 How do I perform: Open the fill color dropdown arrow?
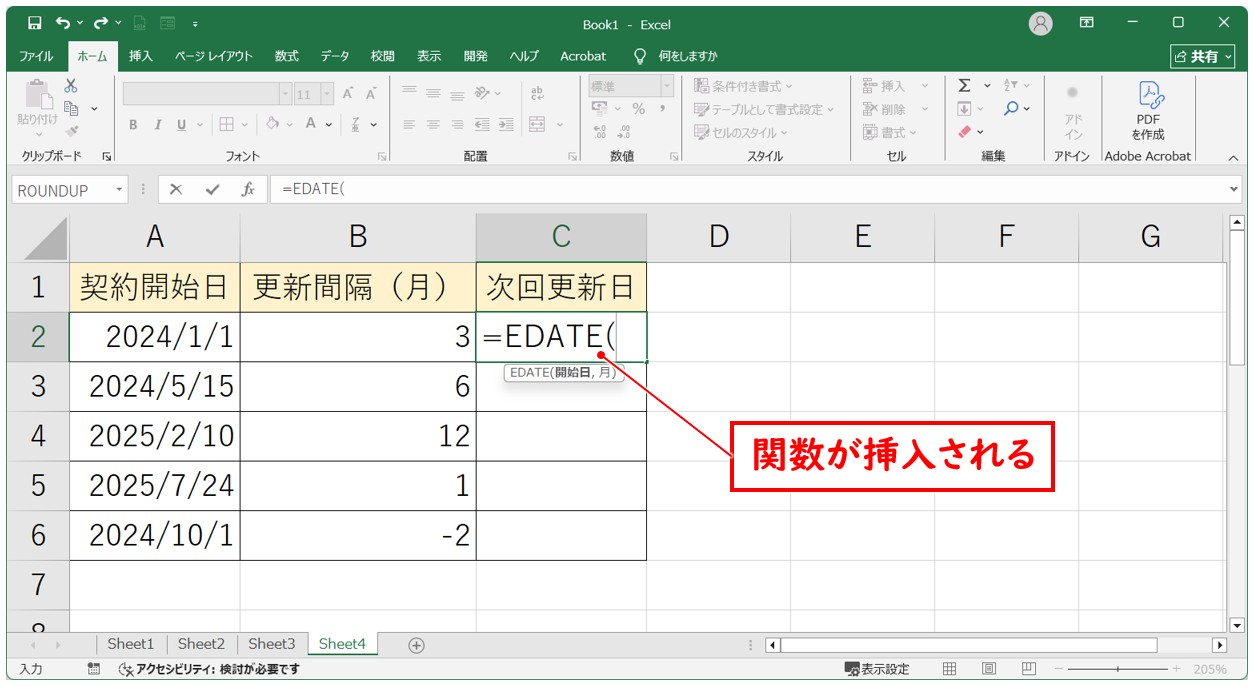point(288,124)
